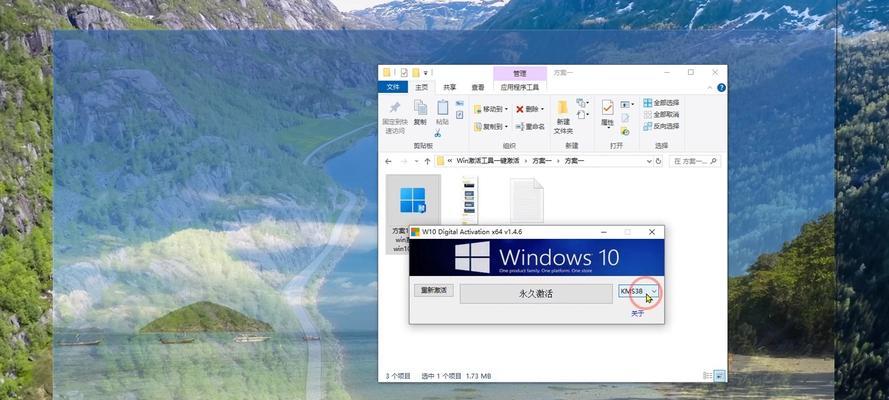Click the paste shortcut small icon
Image resolution: width=889 pixels, height=400 pixels.
point(459,114)
